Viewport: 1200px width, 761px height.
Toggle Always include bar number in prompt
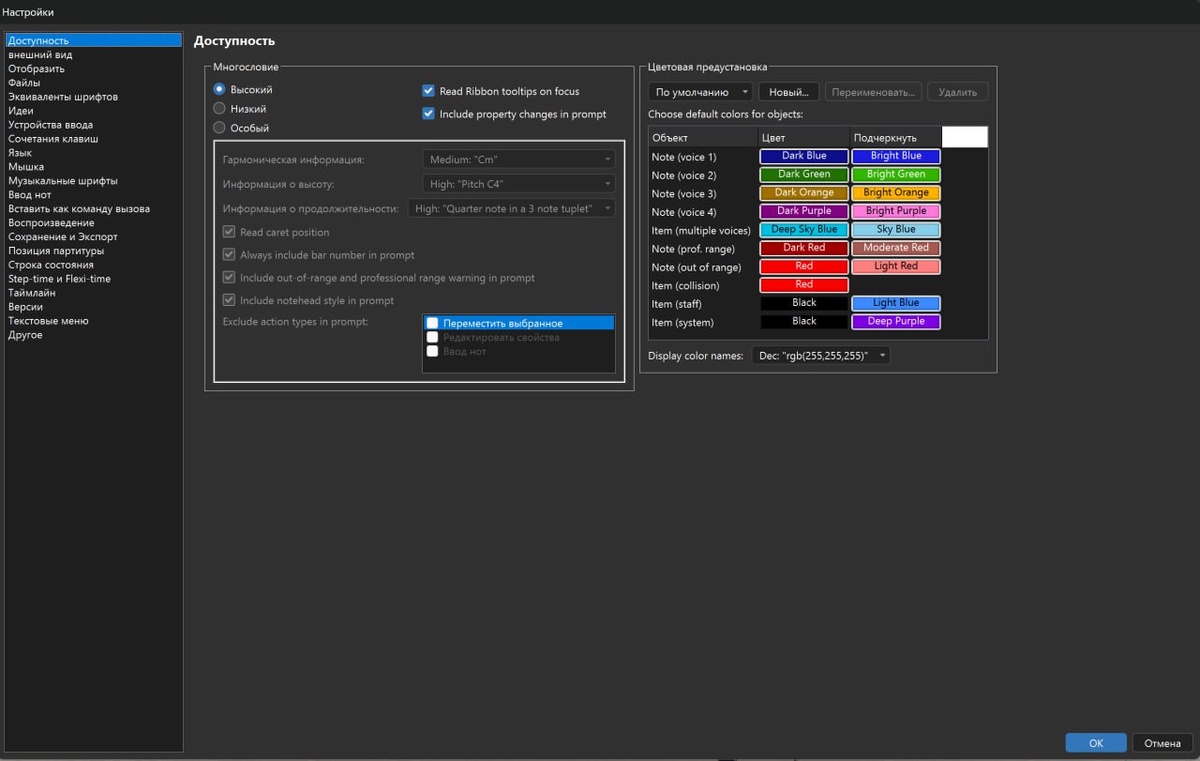tap(229, 255)
